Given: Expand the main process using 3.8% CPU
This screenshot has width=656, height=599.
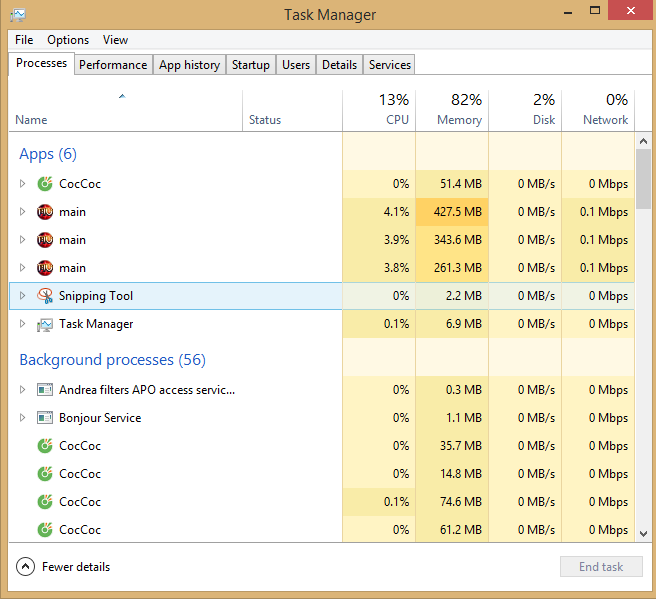Looking at the screenshot, I should click(23, 268).
